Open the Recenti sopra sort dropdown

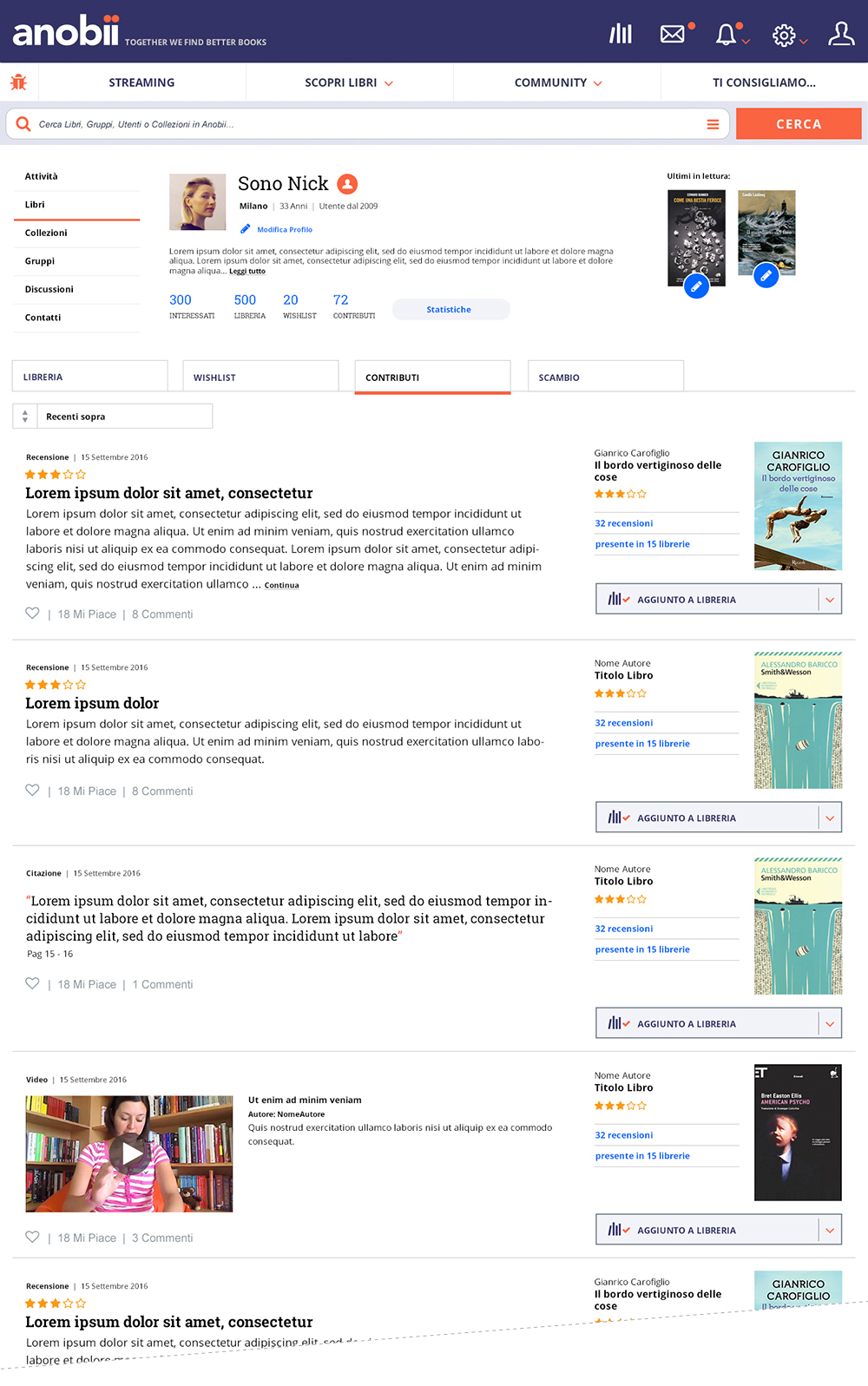113,417
